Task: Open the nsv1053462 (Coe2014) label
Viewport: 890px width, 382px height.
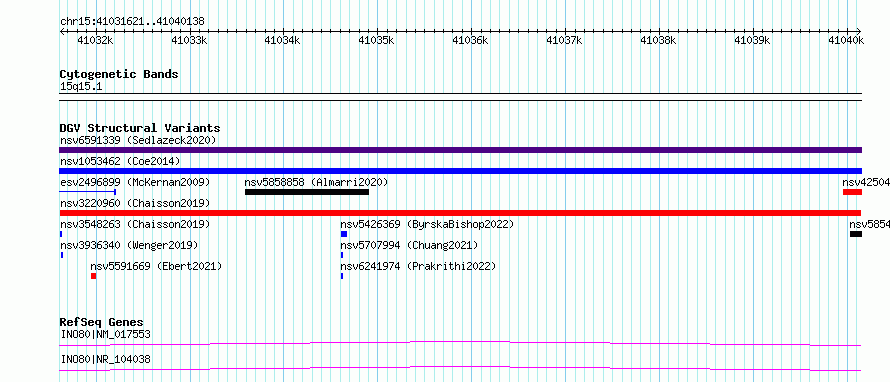Action: 120,161
